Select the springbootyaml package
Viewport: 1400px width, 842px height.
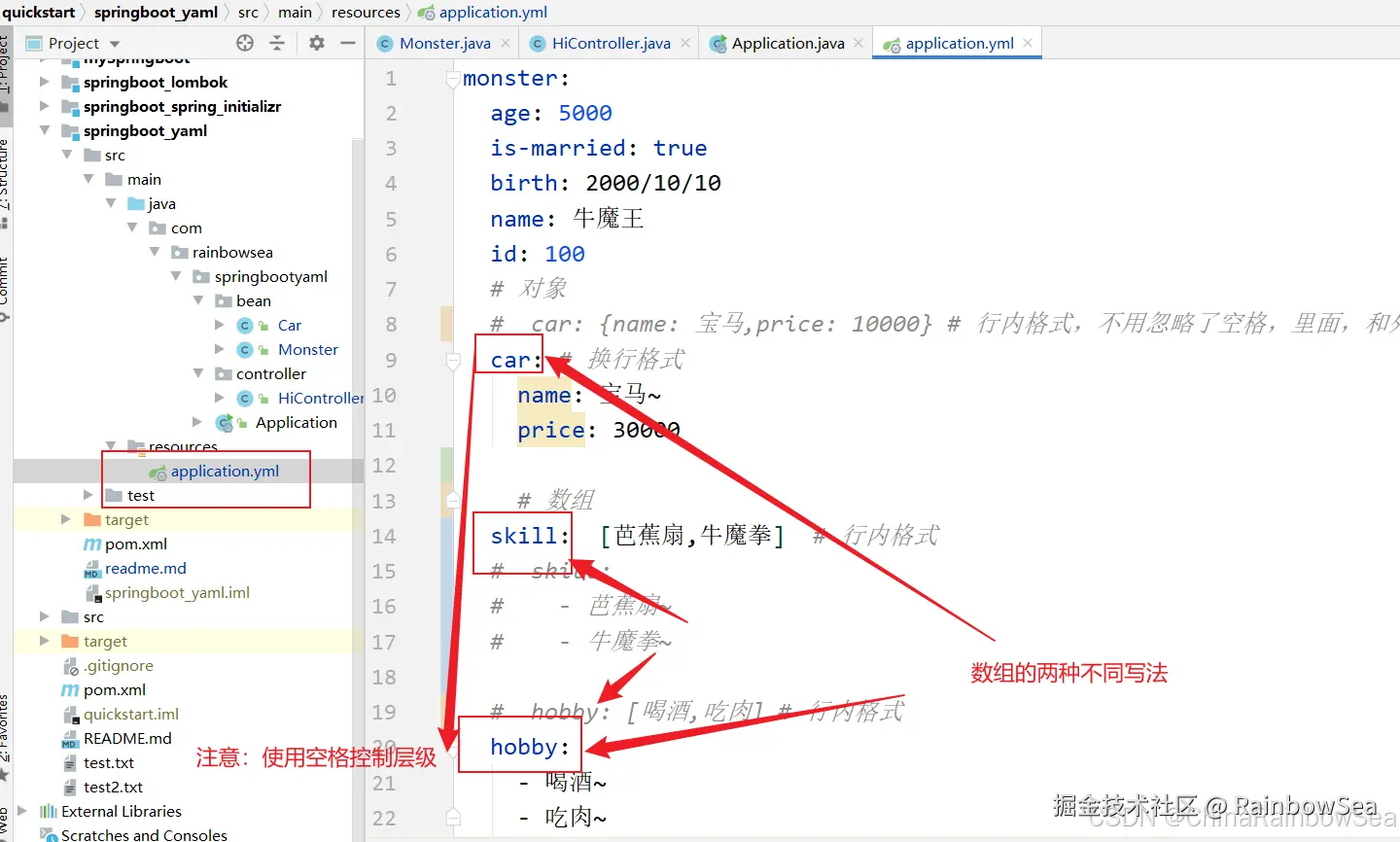[x=270, y=276]
